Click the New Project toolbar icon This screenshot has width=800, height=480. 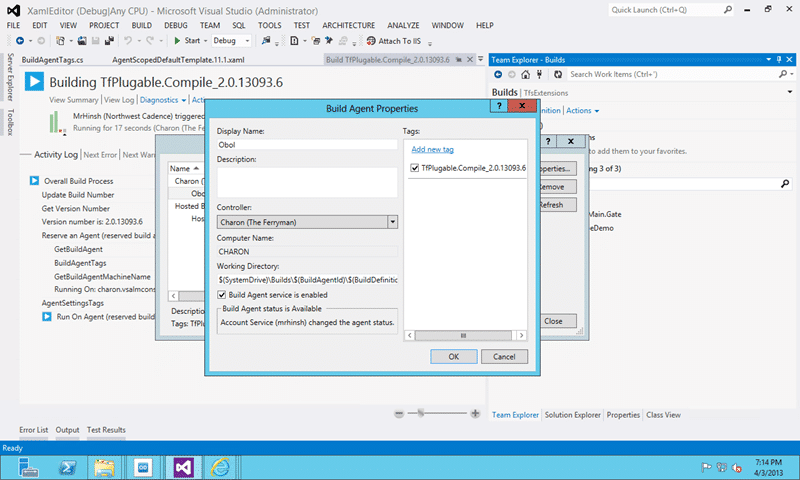(60, 41)
